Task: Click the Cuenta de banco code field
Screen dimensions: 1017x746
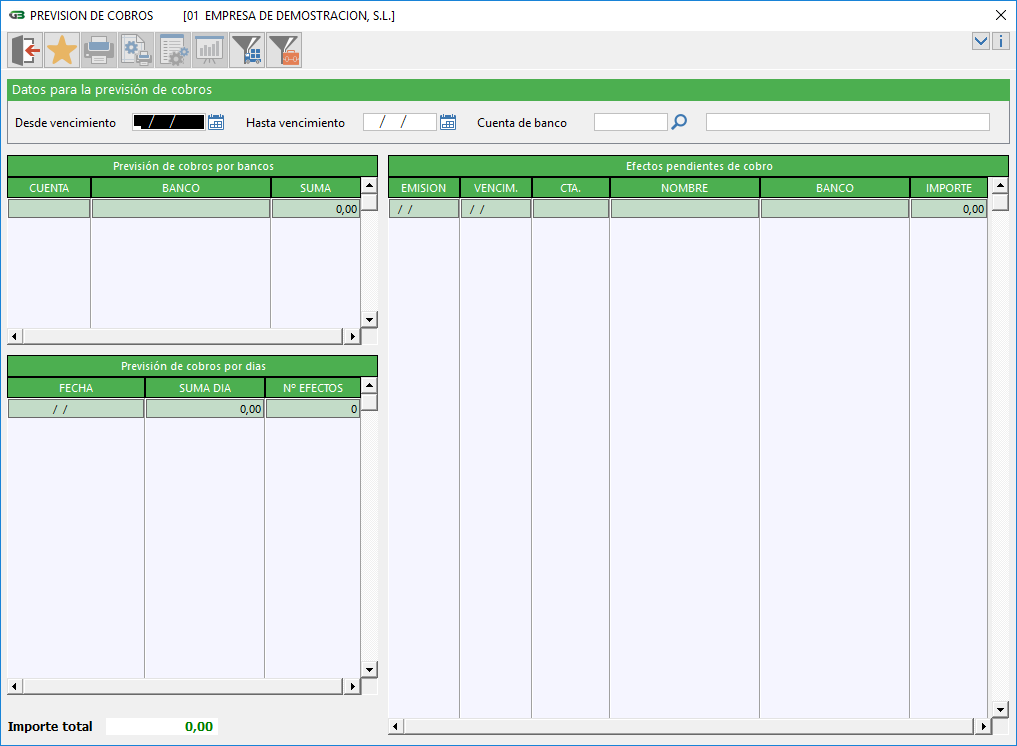Action: click(x=630, y=122)
